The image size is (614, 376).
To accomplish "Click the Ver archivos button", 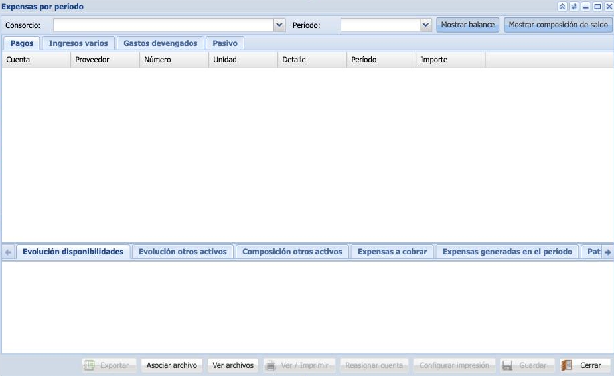I will point(233,365).
